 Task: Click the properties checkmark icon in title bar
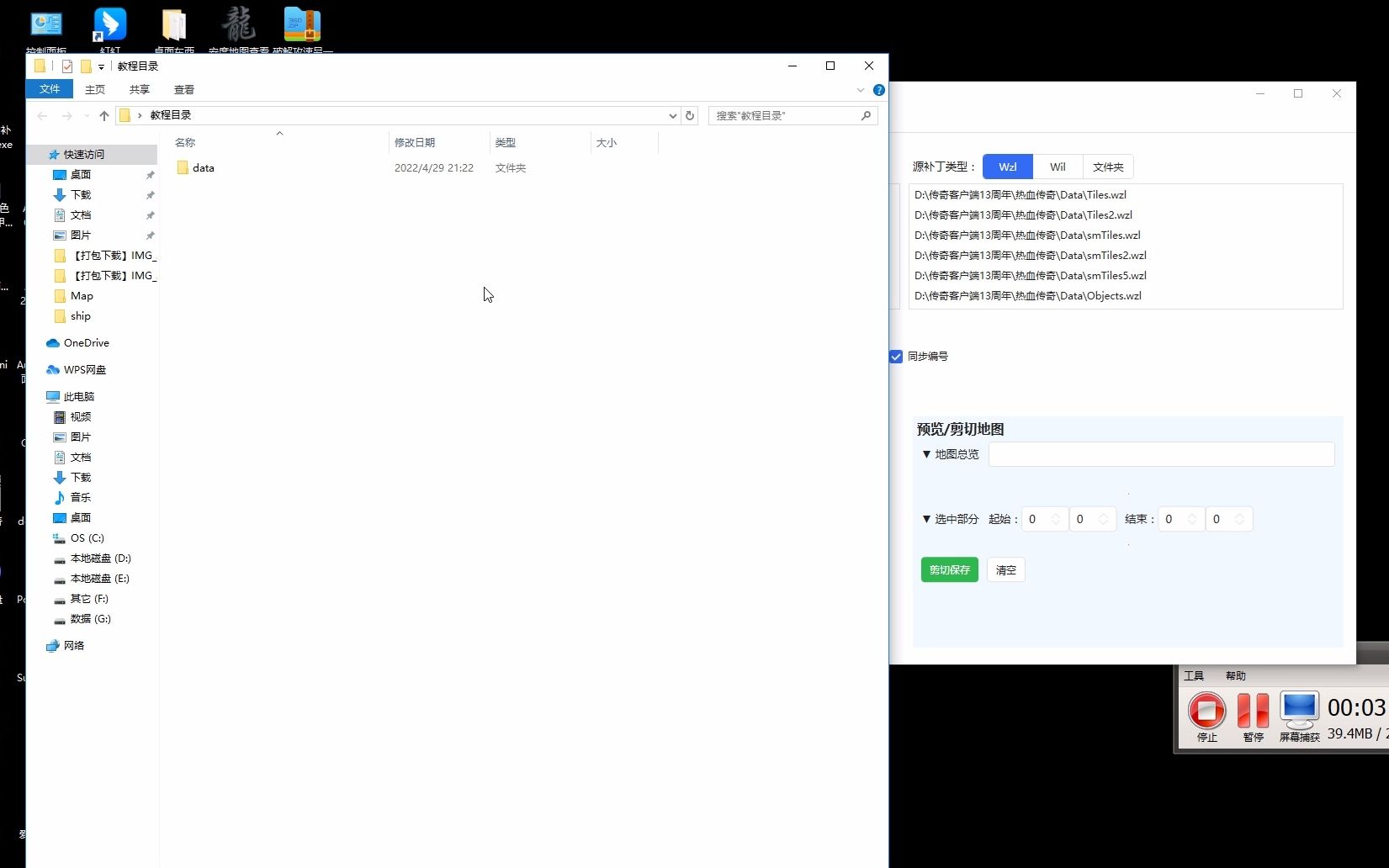pyautogui.click(x=67, y=66)
